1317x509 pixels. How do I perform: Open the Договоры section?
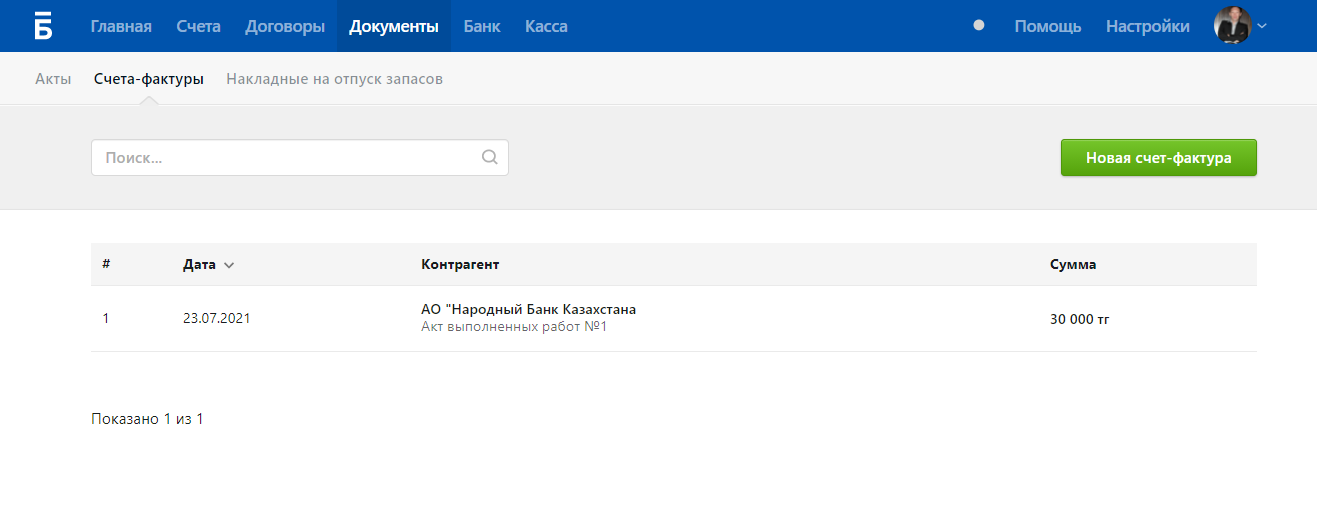[285, 26]
